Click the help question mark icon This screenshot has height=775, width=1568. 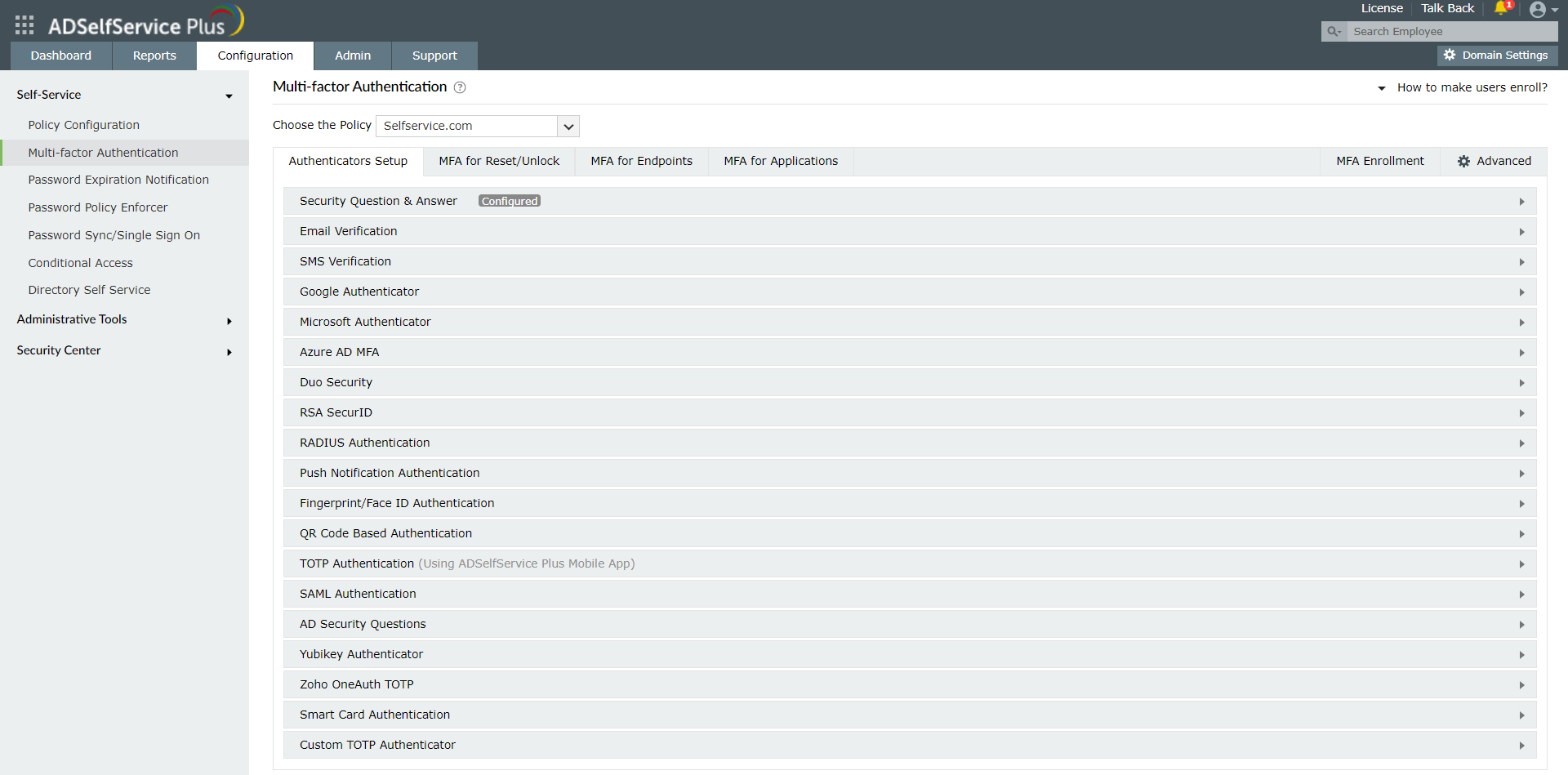460,87
